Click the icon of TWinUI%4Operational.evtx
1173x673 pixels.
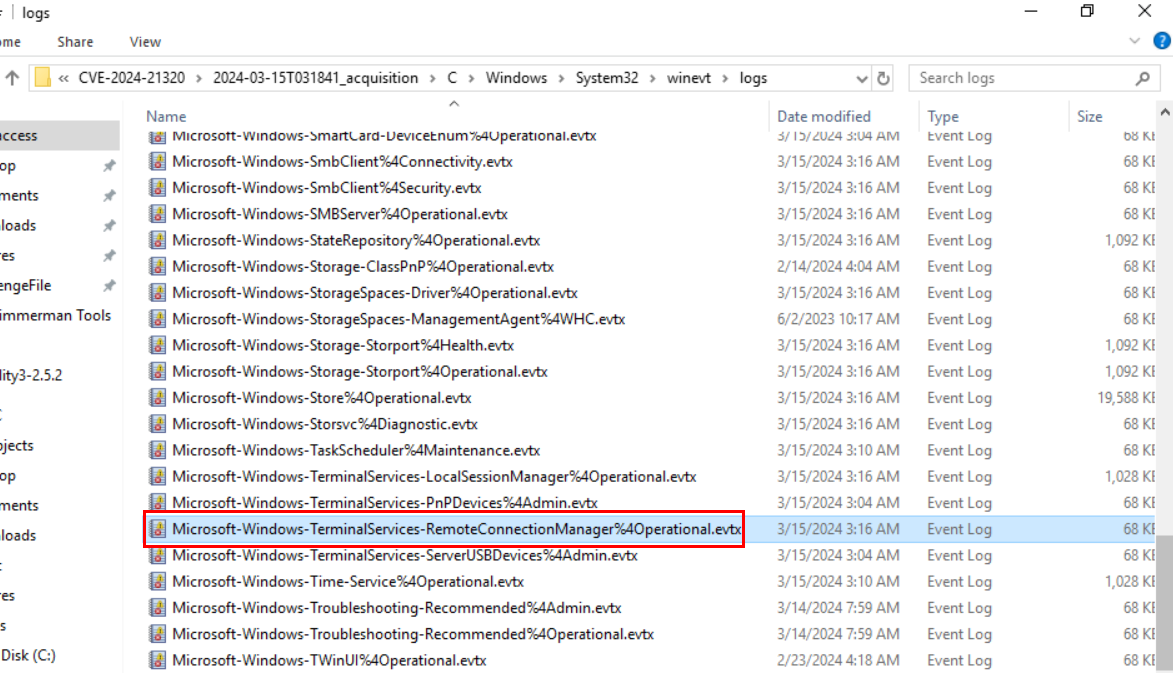click(x=157, y=660)
